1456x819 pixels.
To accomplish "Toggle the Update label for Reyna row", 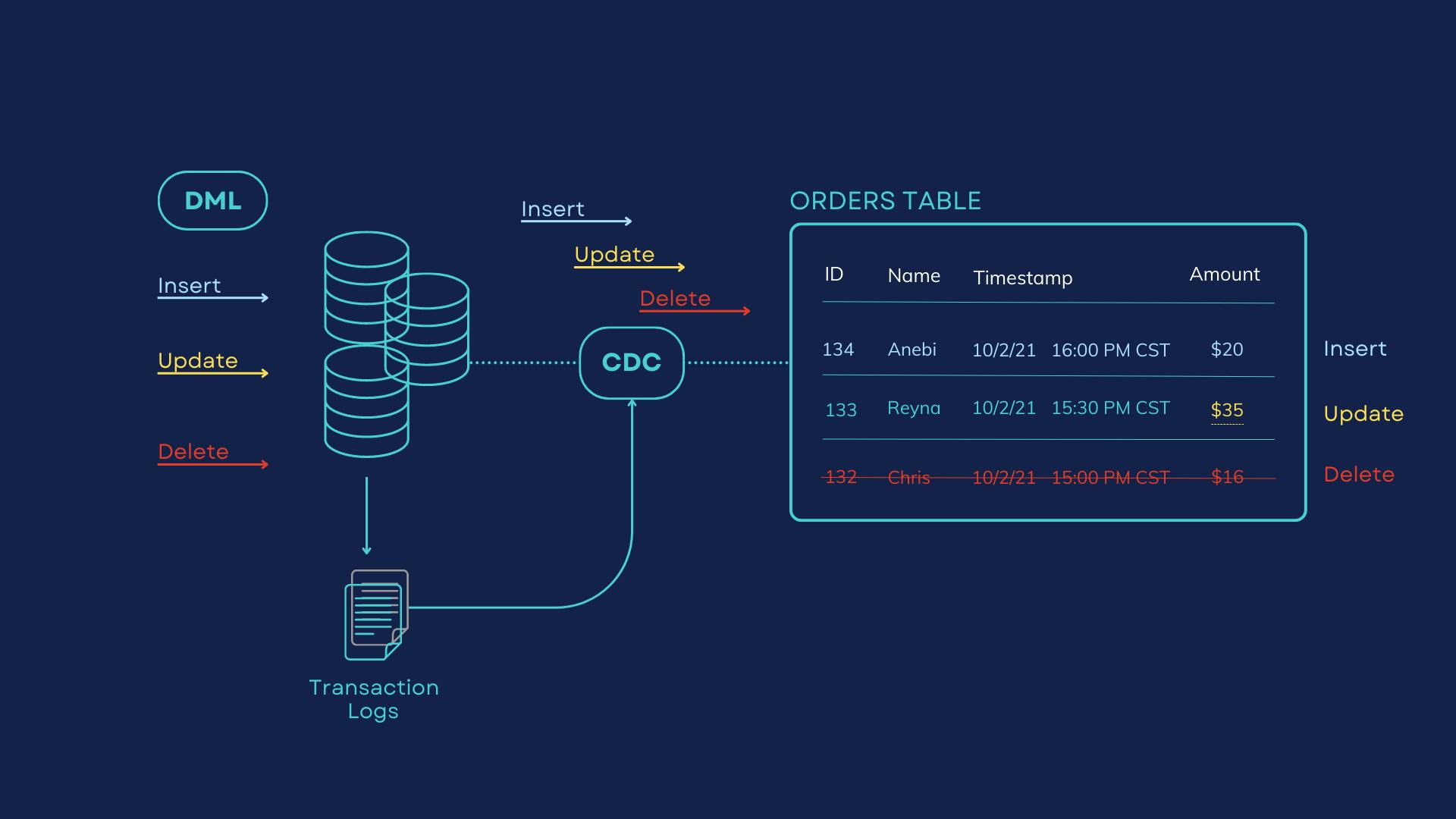I will 1362,410.
